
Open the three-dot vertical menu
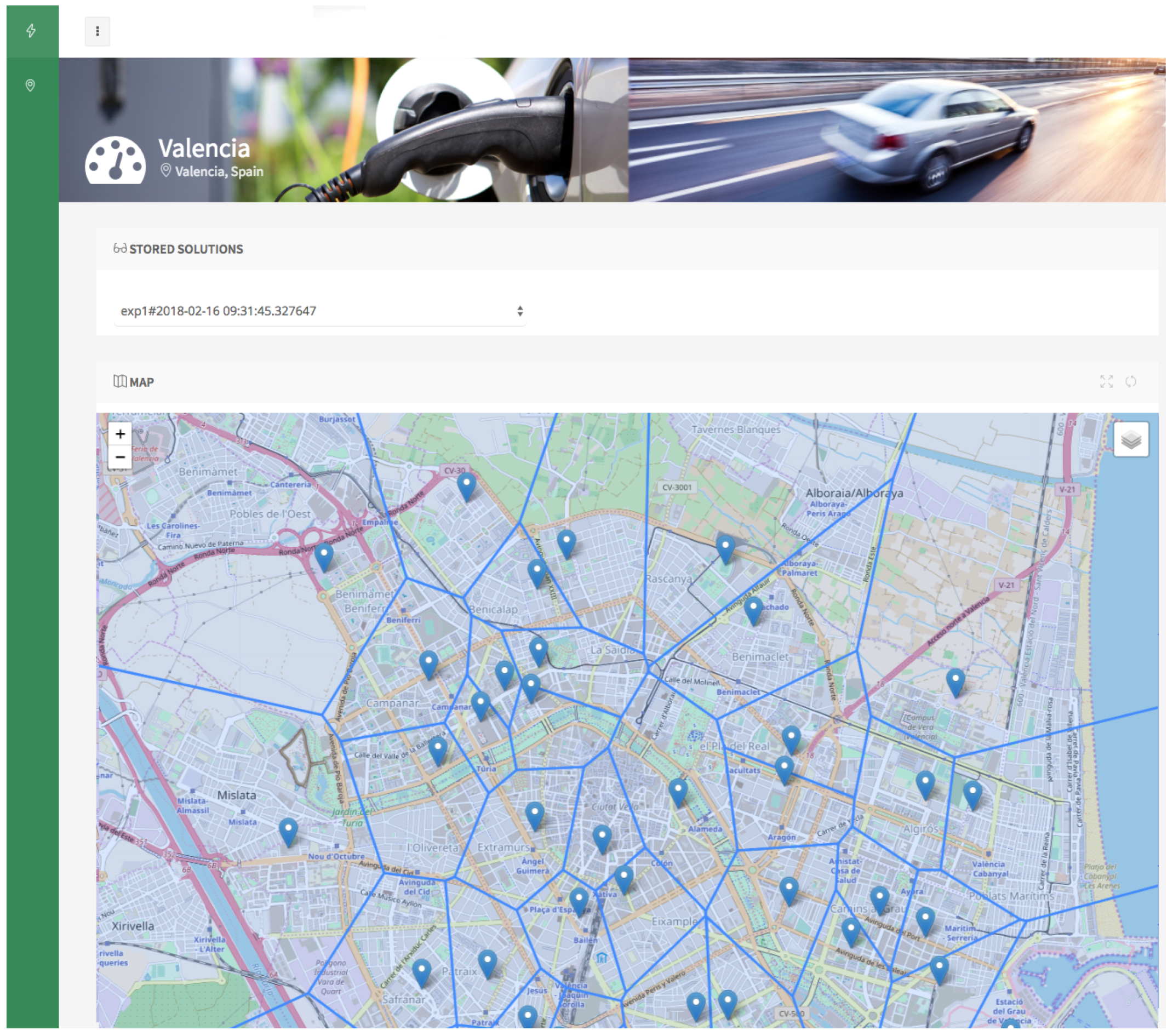point(98,31)
